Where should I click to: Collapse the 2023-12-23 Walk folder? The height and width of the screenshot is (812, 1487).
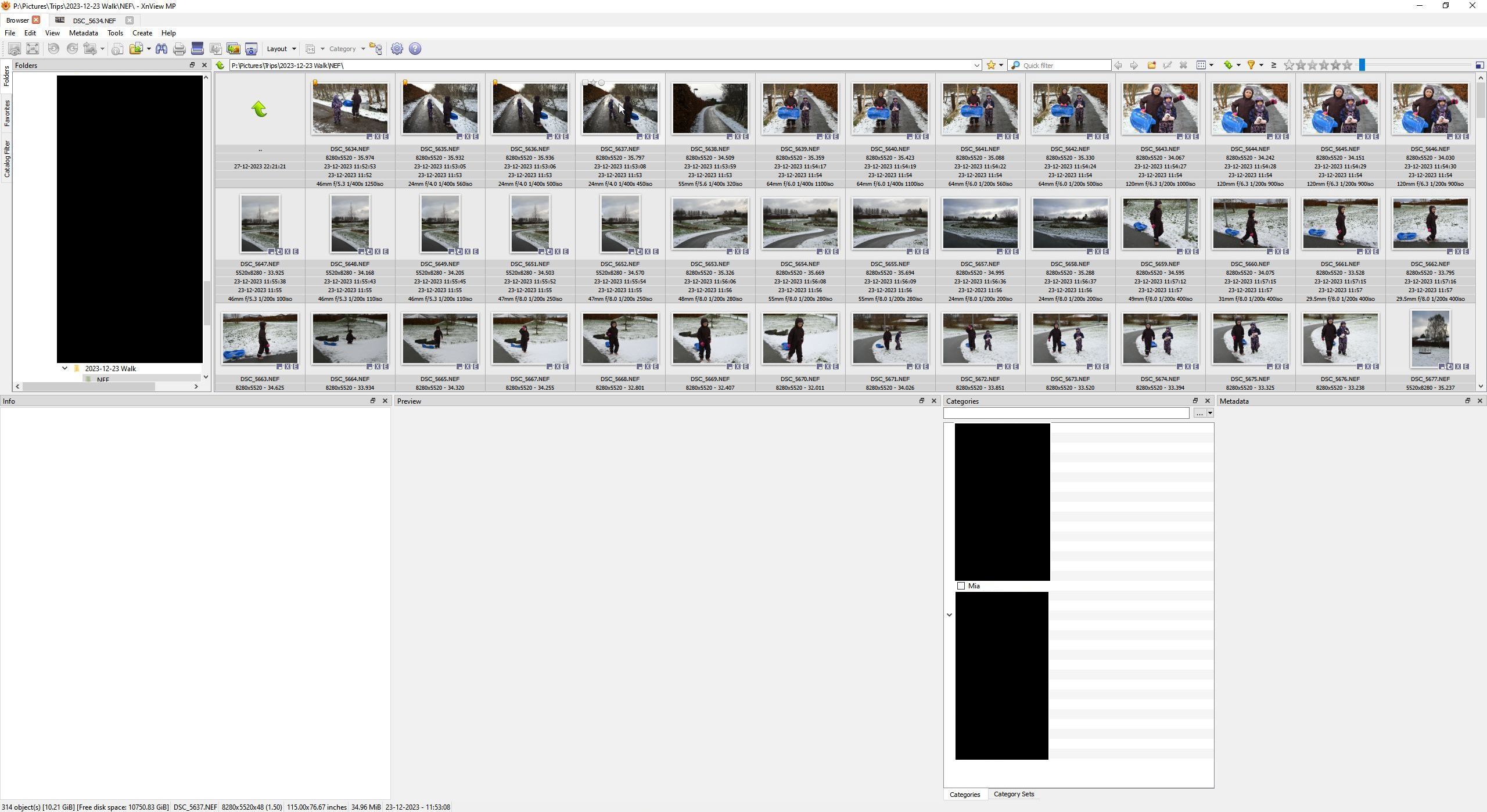click(64, 368)
